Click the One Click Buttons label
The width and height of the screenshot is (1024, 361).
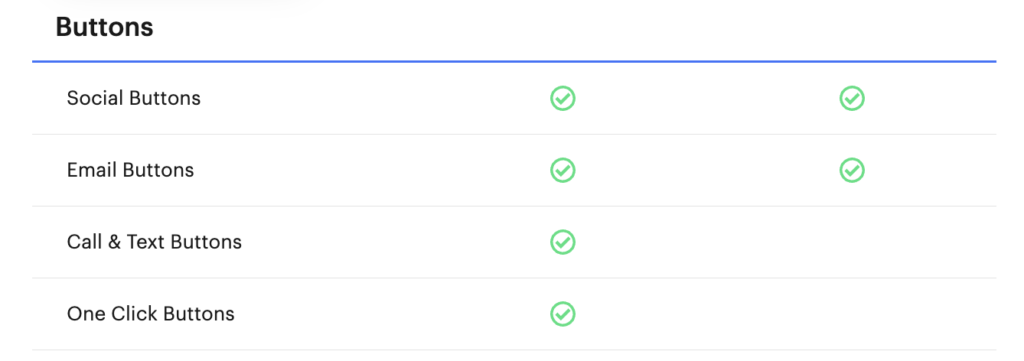tap(151, 314)
